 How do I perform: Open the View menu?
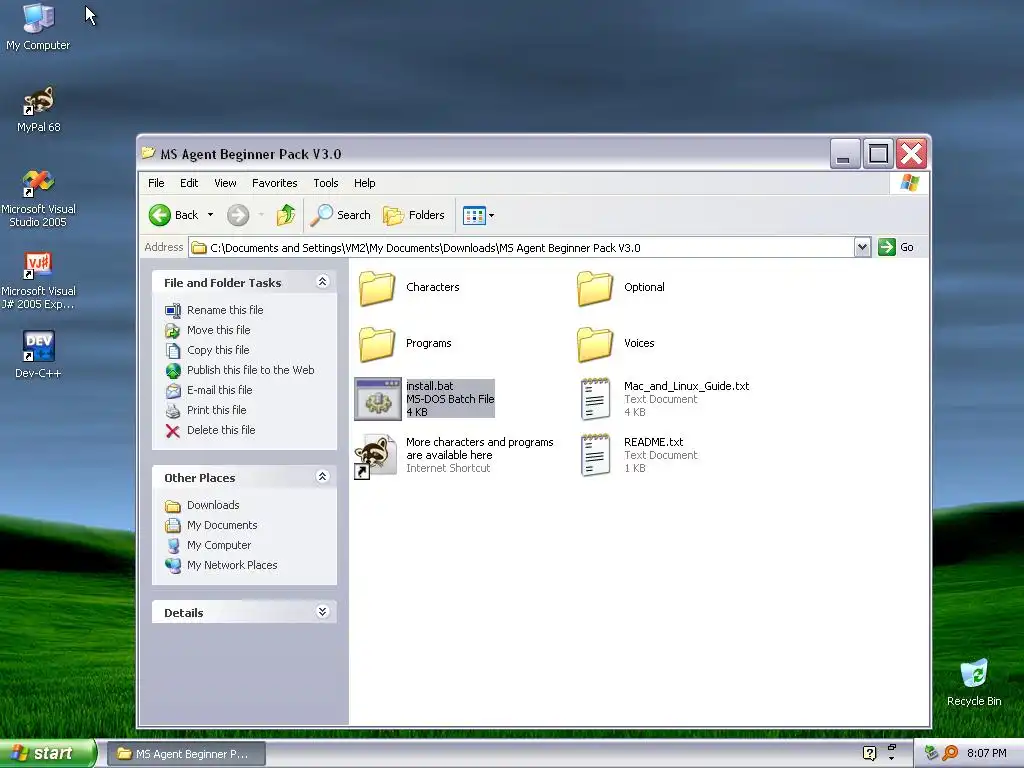point(225,183)
